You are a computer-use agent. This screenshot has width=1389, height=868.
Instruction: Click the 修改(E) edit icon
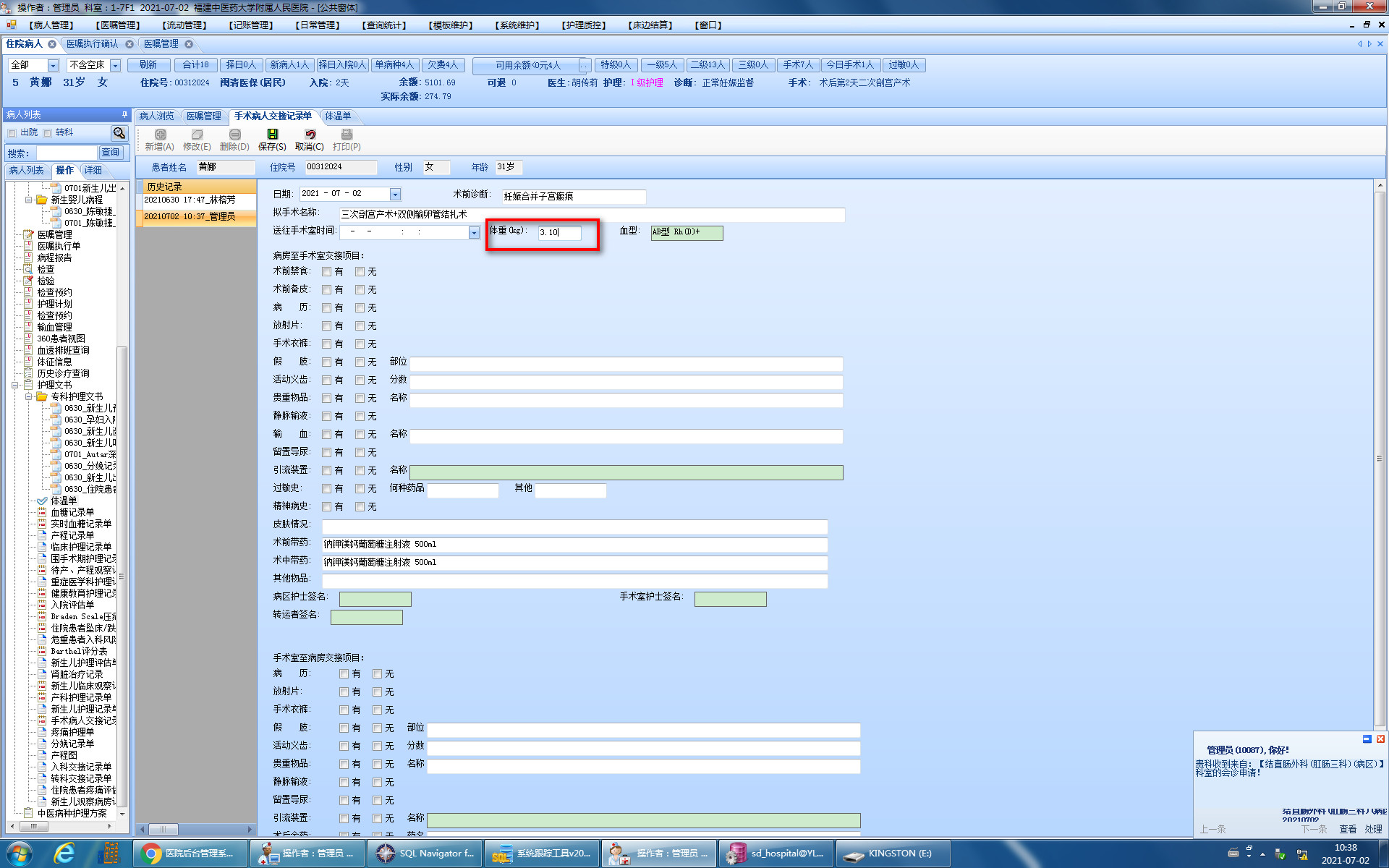197,135
